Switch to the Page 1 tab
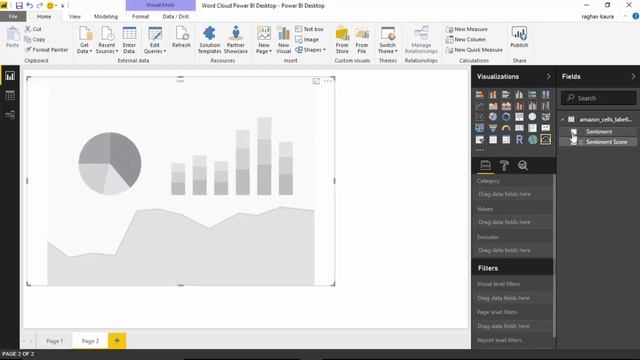Screen dimensions: 640x360 coord(54,341)
